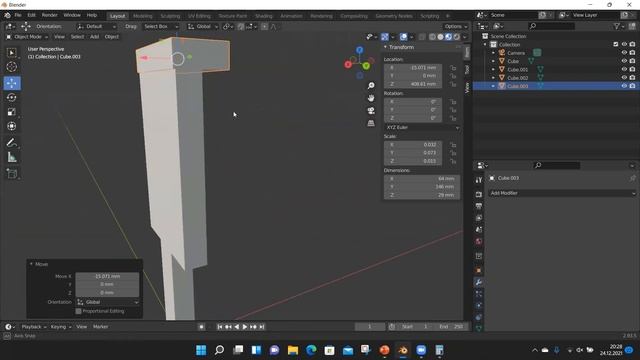Click the pan view hand icon

[x=371, y=98]
